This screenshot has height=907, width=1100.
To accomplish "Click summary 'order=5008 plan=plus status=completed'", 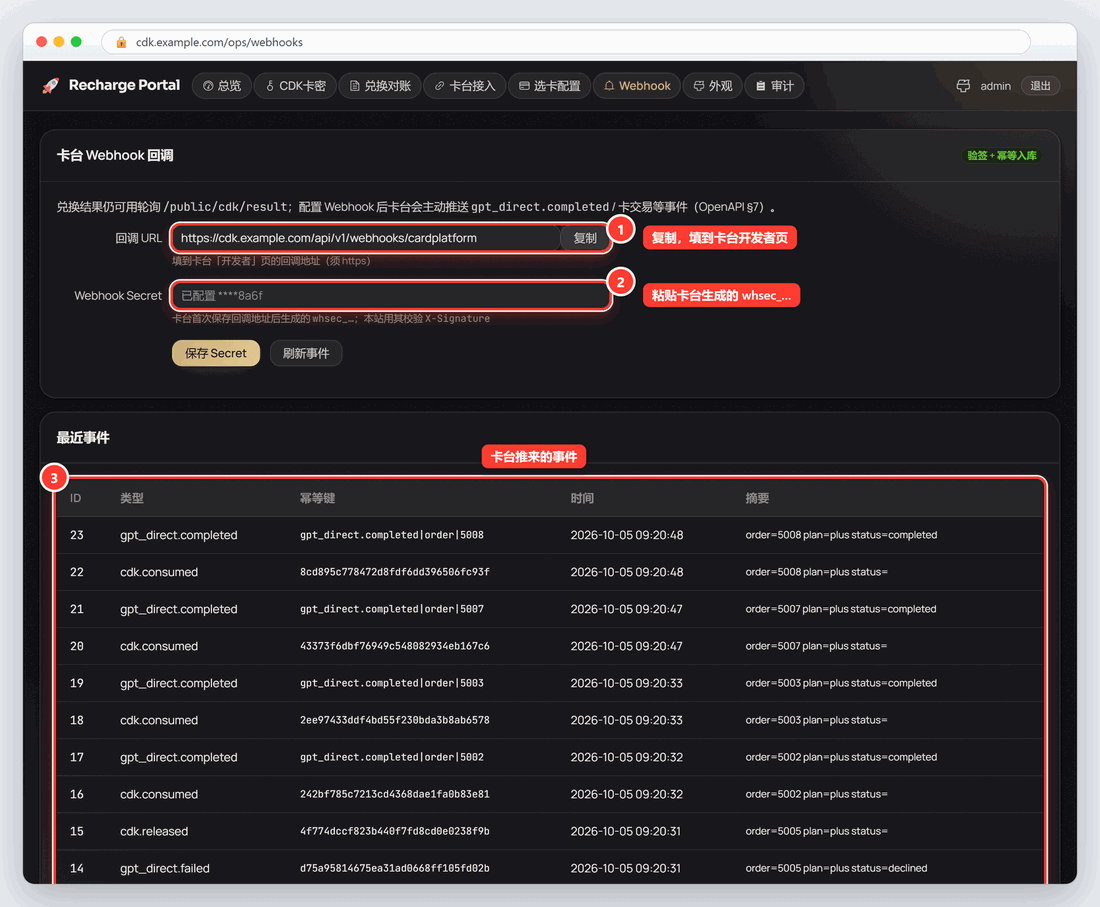I will [x=840, y=535].
